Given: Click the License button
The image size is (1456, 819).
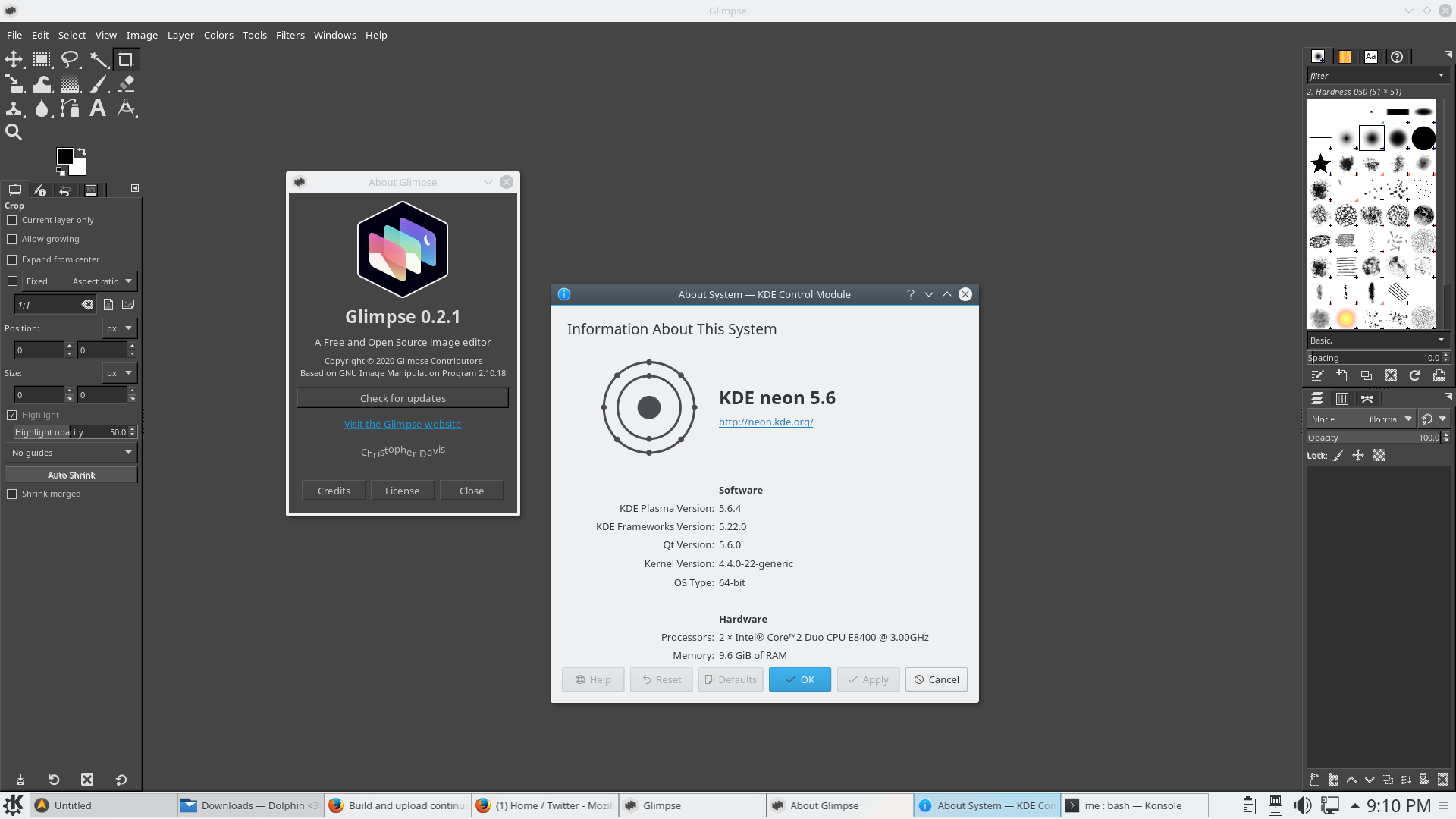Looking at the screenshot, I should [402, 491].
